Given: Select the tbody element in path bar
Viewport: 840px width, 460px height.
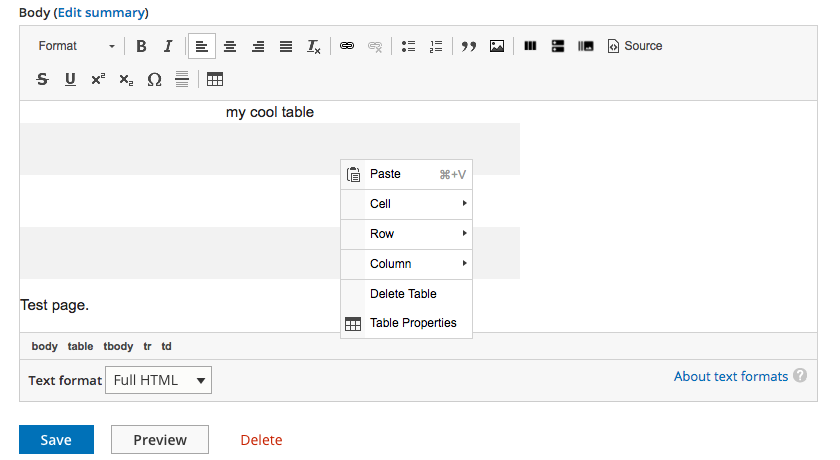Looking at the screenshot, I should pos(118,346).
